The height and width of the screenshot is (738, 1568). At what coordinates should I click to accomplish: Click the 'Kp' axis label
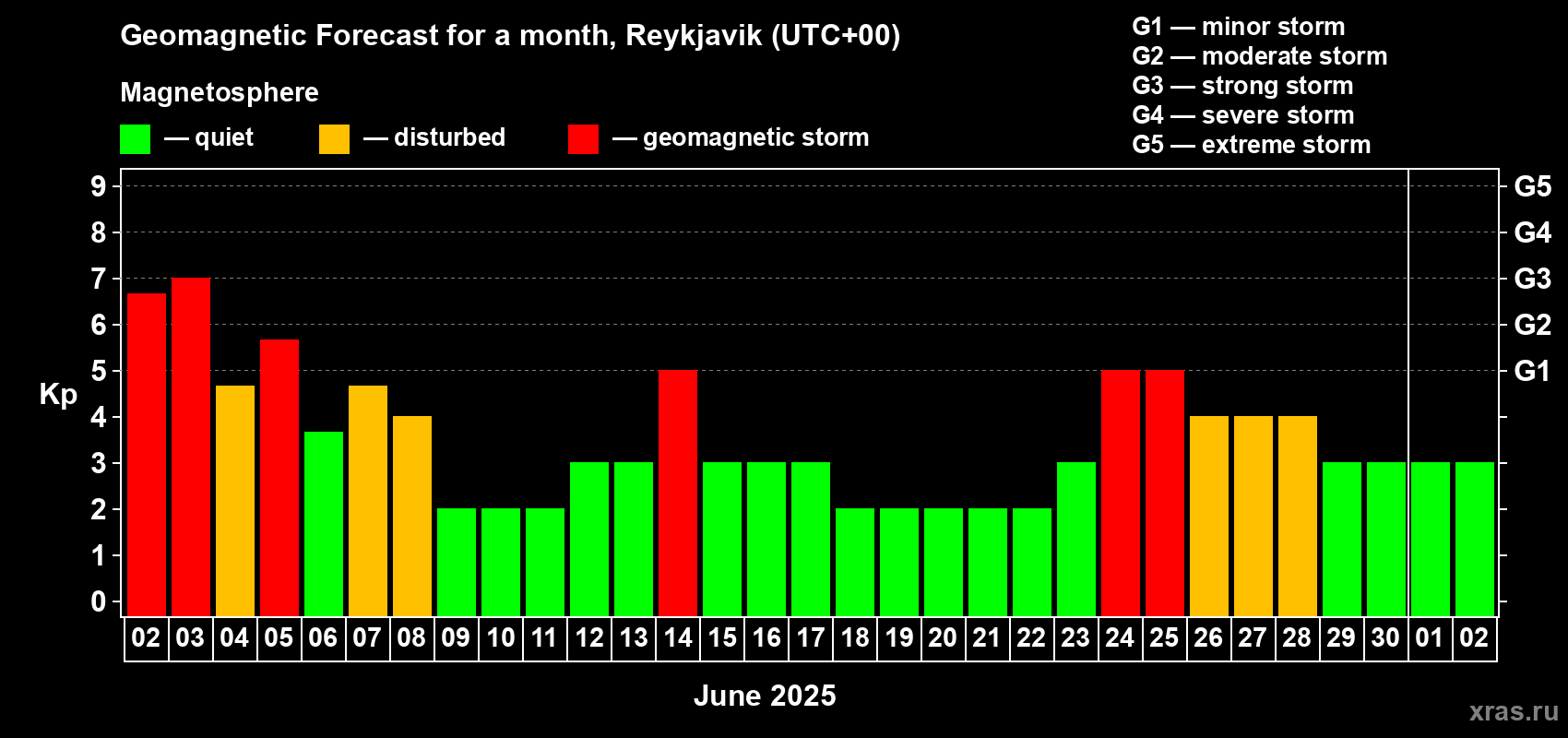click(x=58, y=395)
